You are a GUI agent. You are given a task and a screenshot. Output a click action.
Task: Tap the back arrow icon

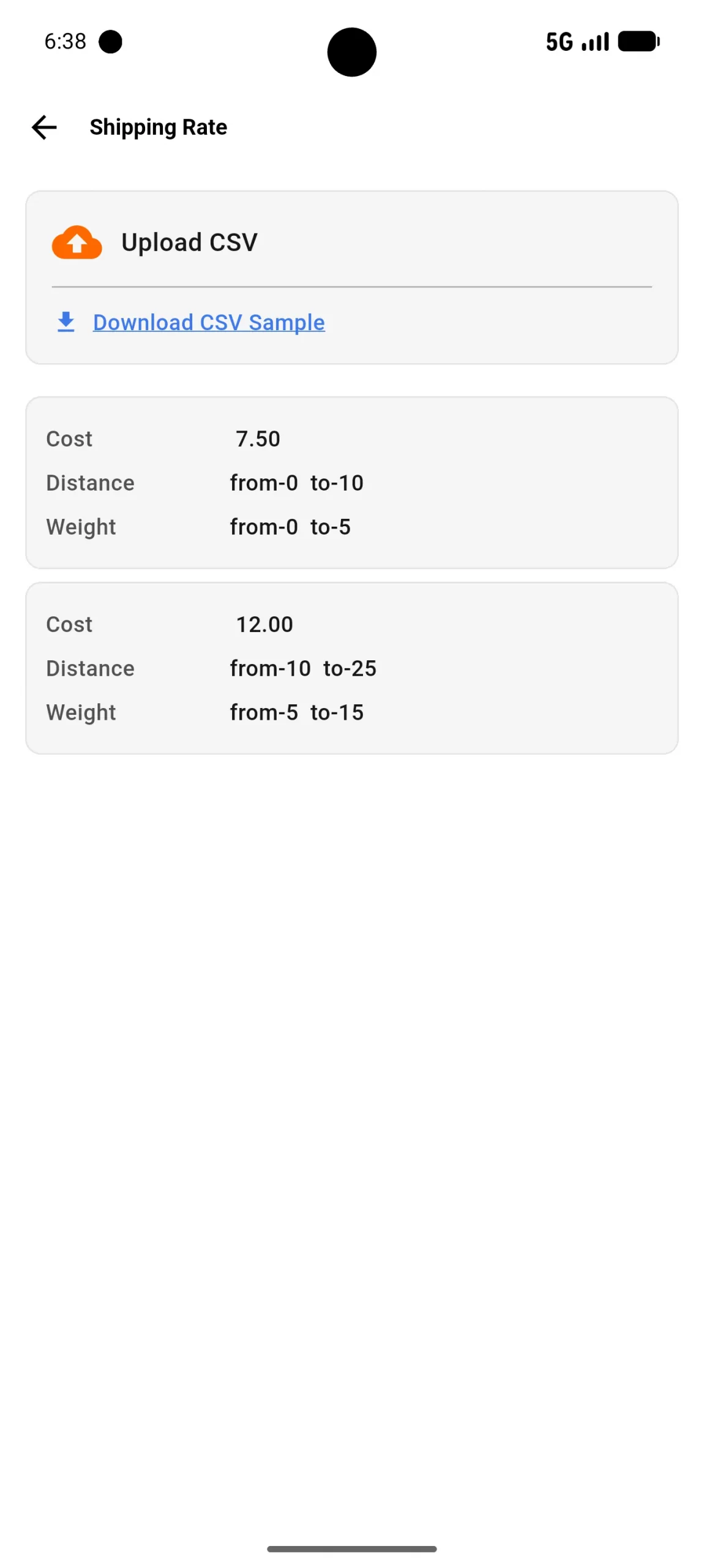44,127
